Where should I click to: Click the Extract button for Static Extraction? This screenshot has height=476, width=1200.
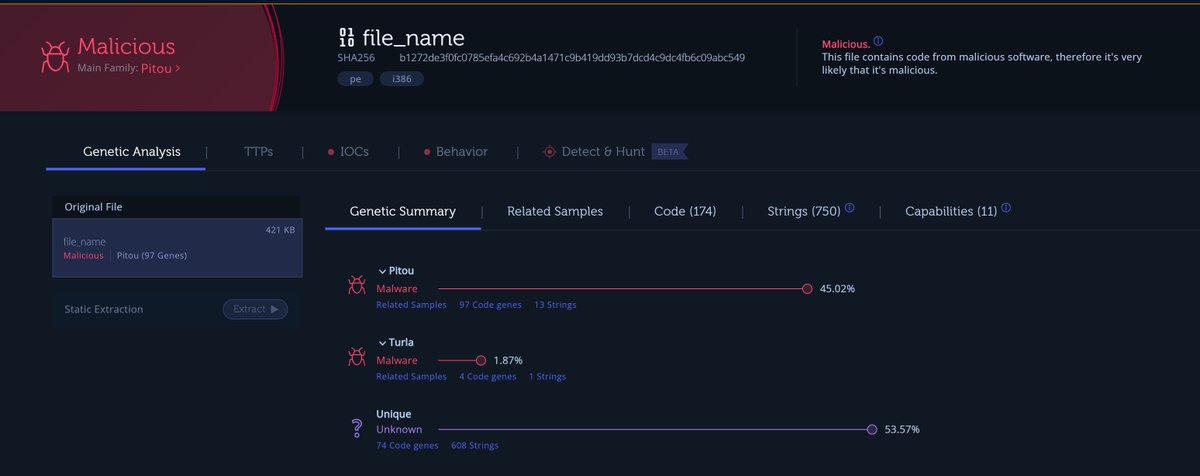pyautogui.click(x=255, y=309)
